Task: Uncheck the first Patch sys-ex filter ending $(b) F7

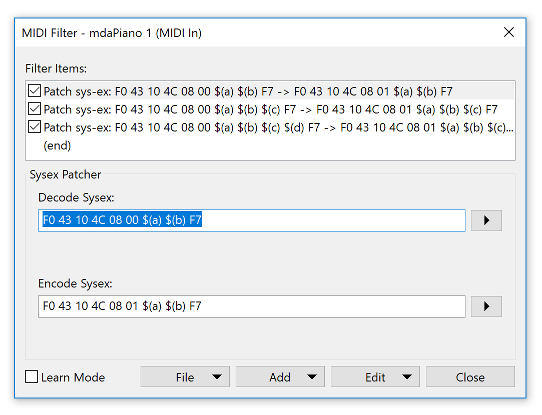Action: click(x=35, y=91)
